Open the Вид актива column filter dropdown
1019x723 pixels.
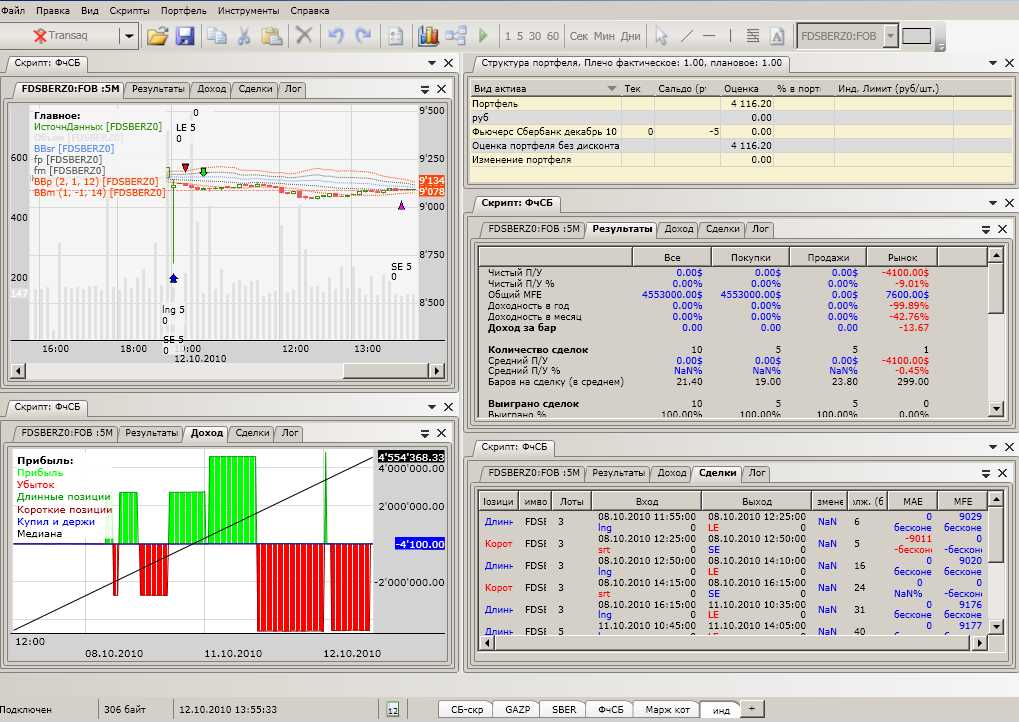click(612, 88)
